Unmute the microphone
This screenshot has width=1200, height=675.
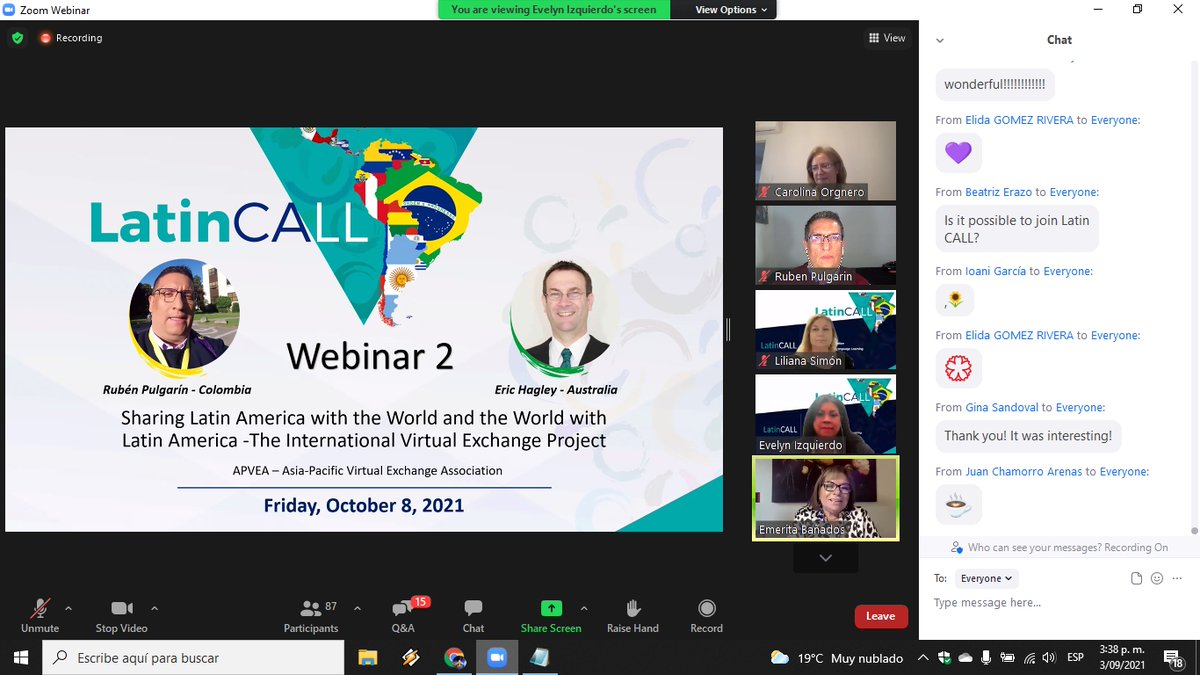tap(40, 616)
